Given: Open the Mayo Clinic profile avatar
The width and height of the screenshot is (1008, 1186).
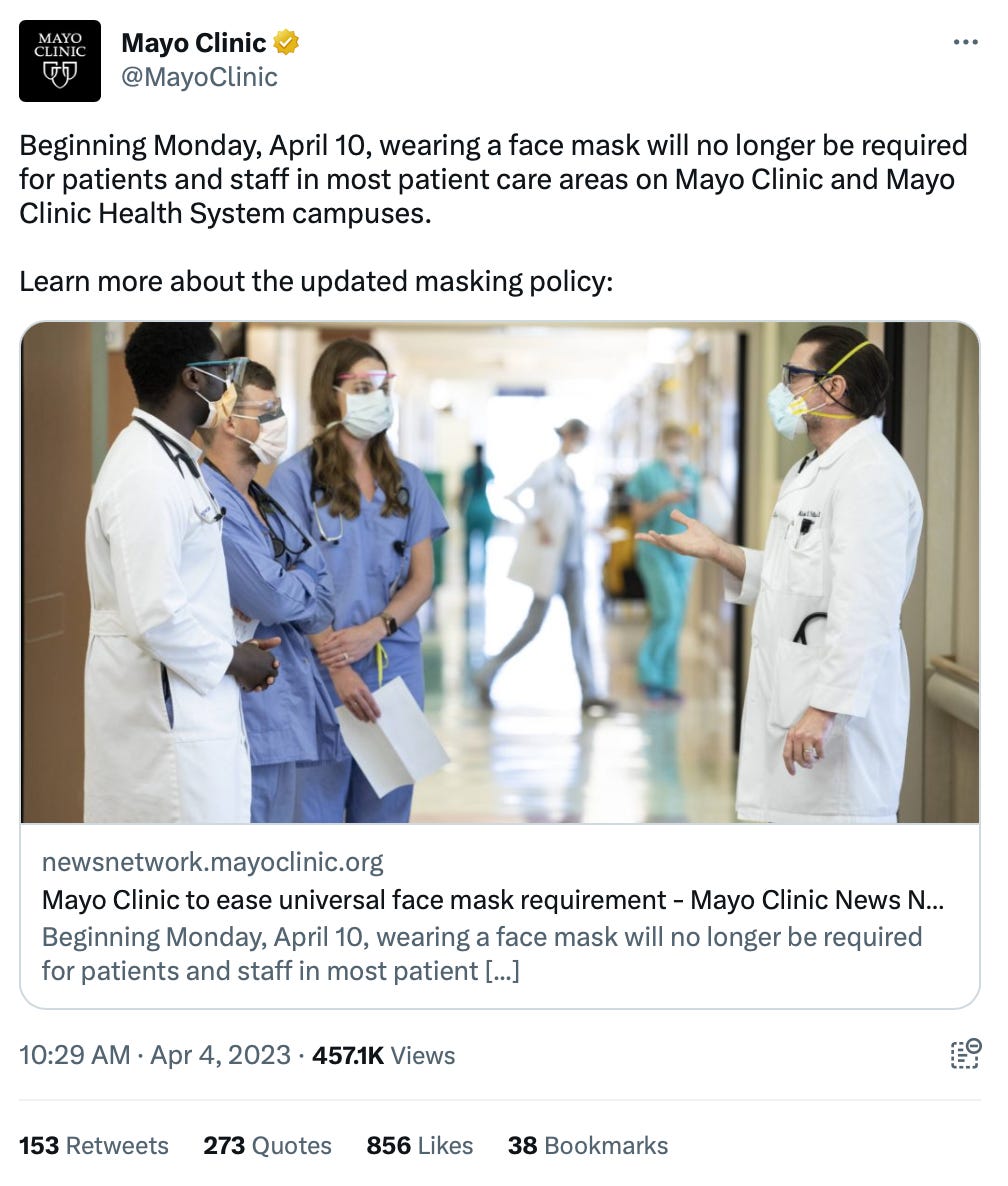Looking at the screenshot, I should (x=60, y=61).
